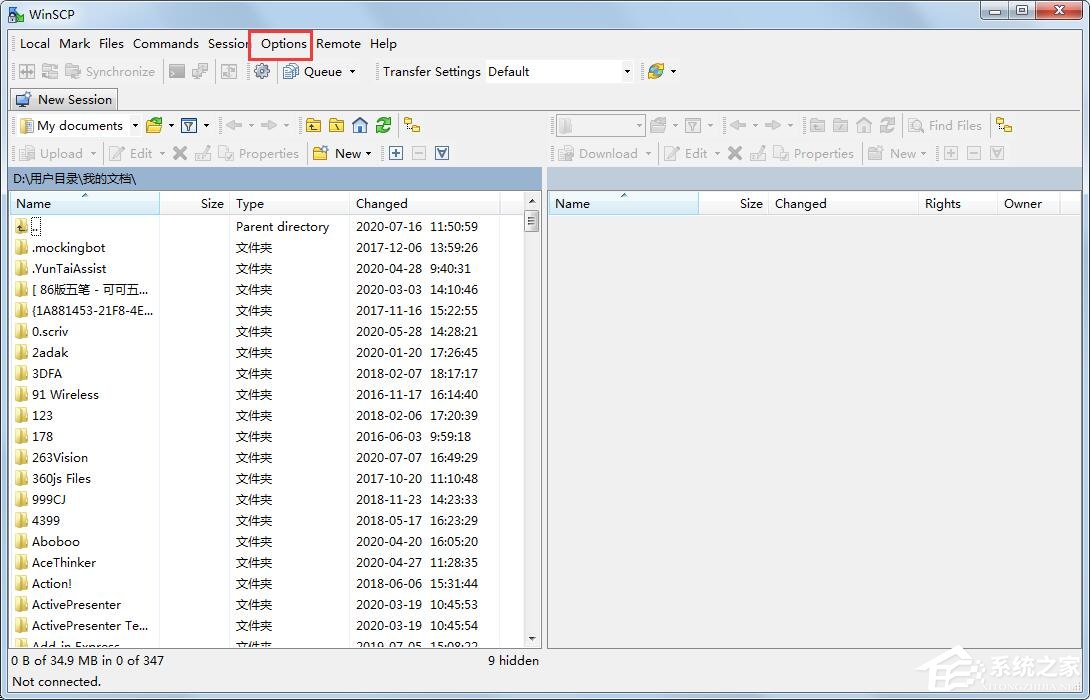Refresh the local panel file list
Image resolution: width=1090 pixels, height=700 pixels.
pyautogui.click(x=384, y=126)
